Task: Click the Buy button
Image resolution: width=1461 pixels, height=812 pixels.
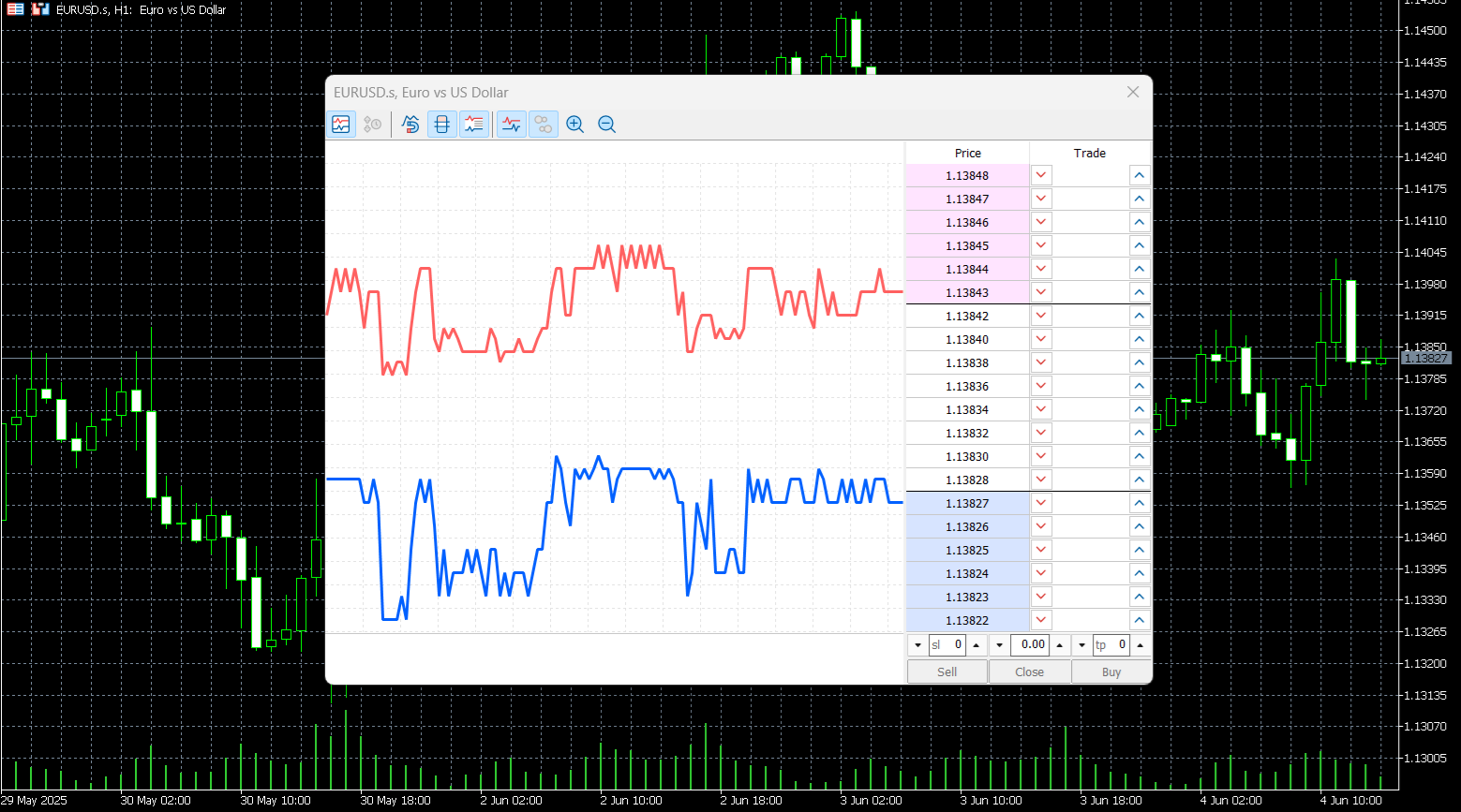Action: coord(1111,672)
